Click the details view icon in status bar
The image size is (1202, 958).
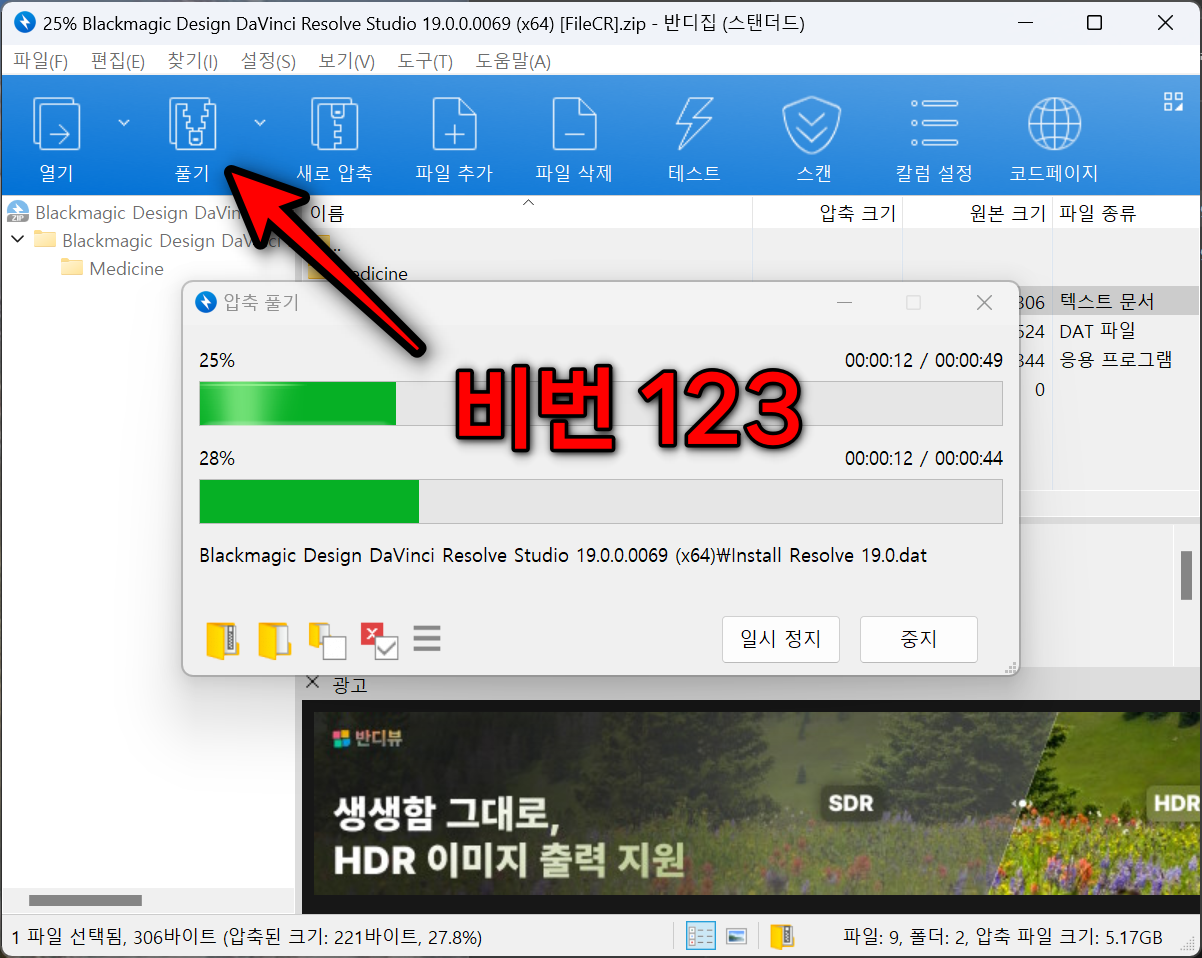700,936
